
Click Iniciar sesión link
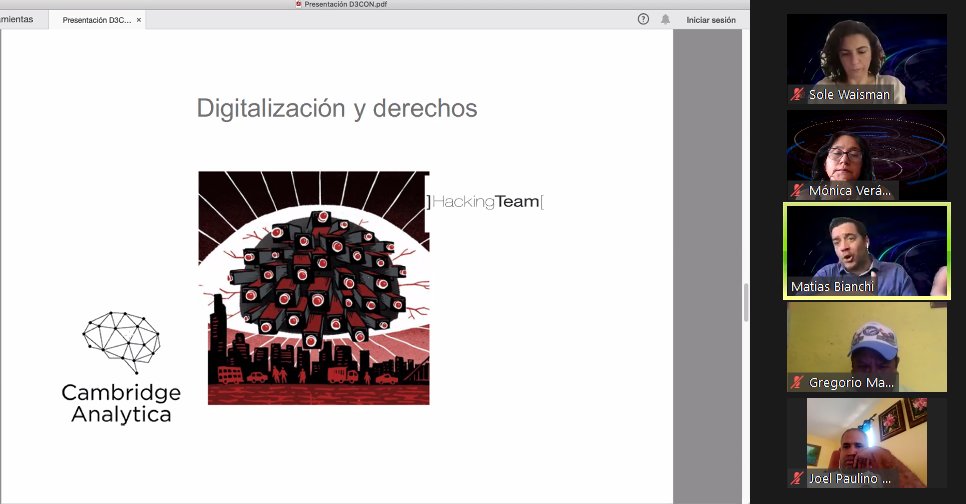tap(711, 20)
